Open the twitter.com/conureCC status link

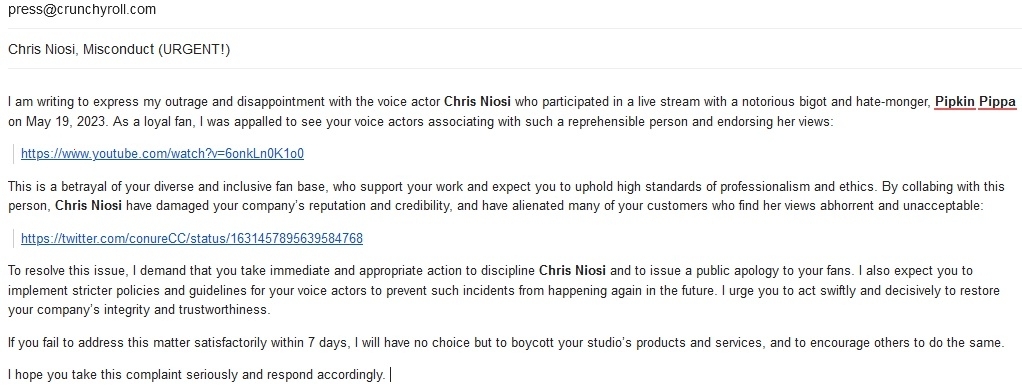(x=192, y=238)
